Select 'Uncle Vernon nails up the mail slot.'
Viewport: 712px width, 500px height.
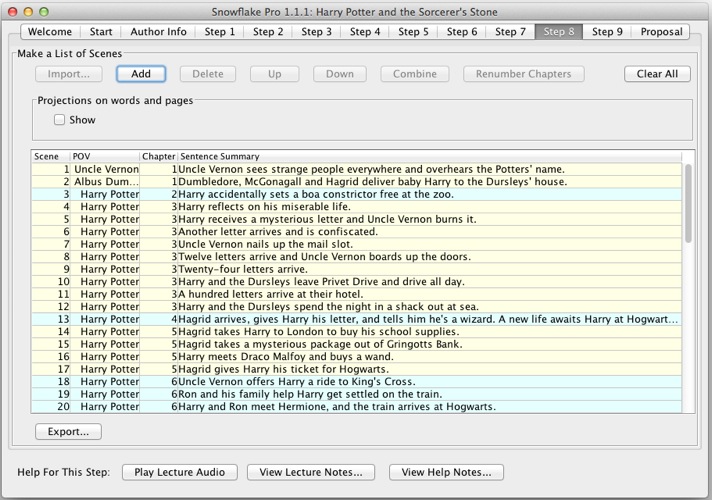tap(430, 244)
